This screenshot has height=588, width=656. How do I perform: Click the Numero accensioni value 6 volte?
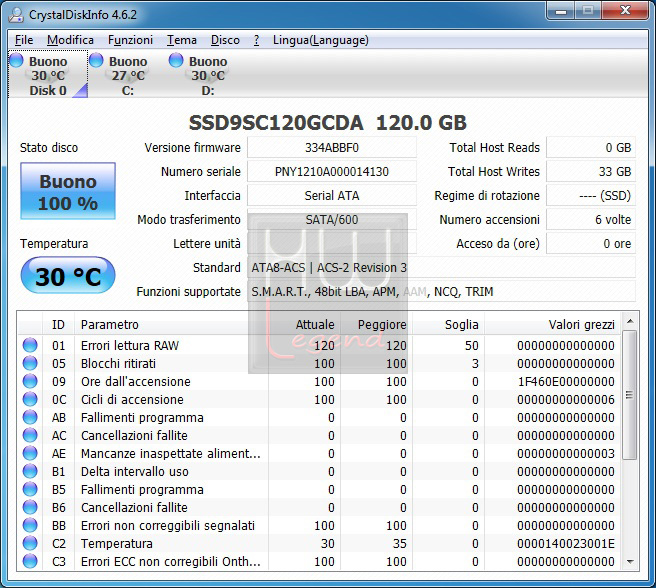click(591, 219)
